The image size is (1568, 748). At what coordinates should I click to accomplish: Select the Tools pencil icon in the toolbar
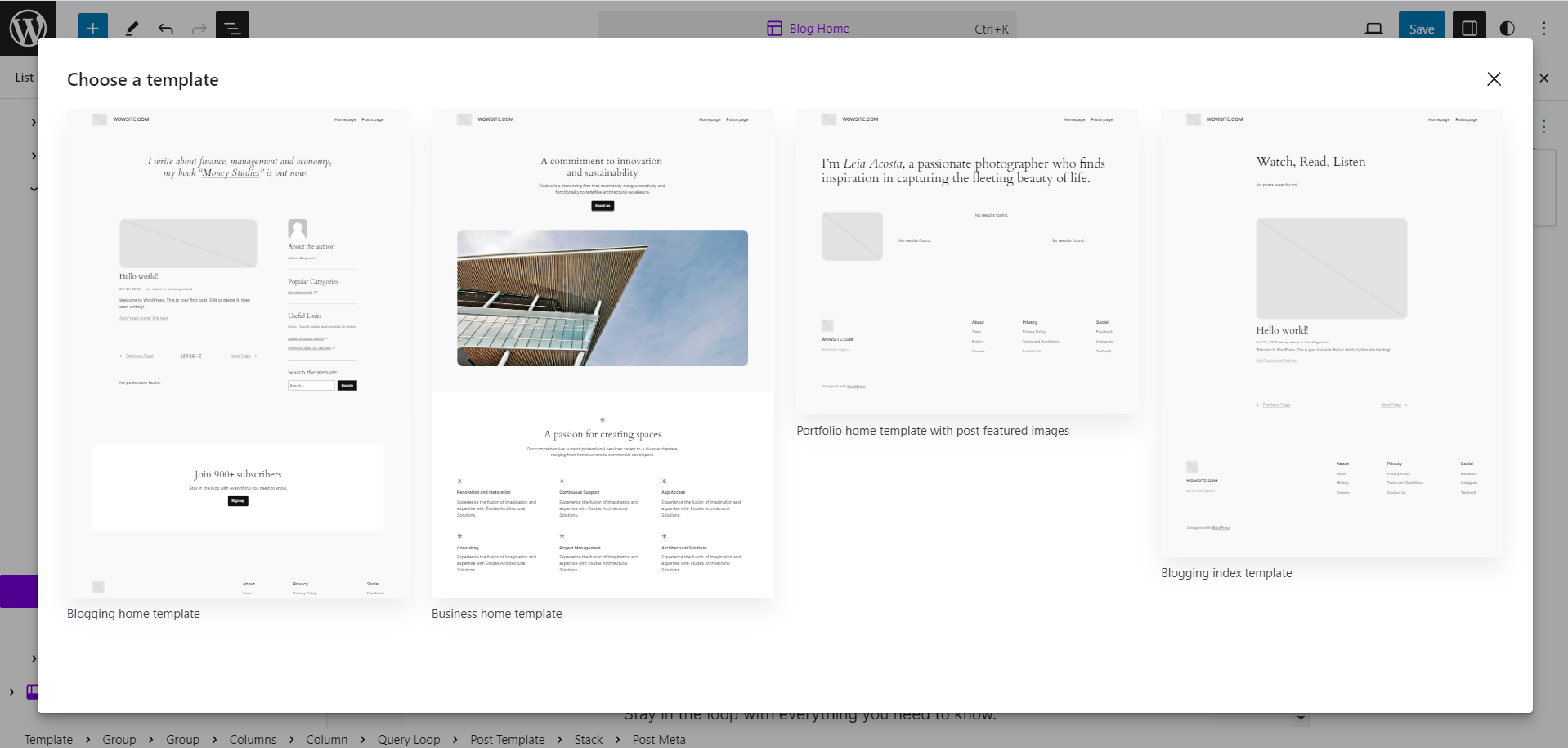132,27
